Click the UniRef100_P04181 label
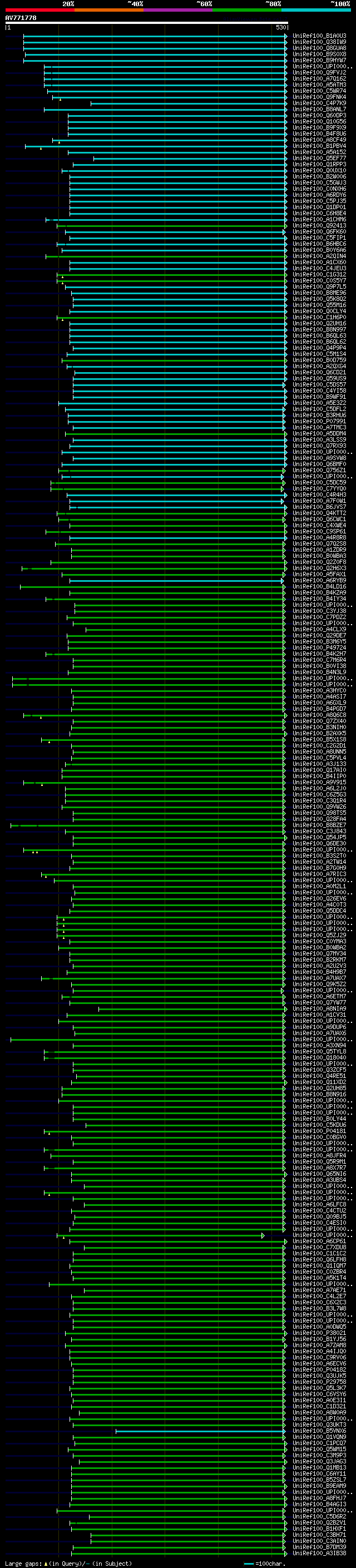Image resolution: width=356 pixels, height=1568 pixels. (319, 1131)
